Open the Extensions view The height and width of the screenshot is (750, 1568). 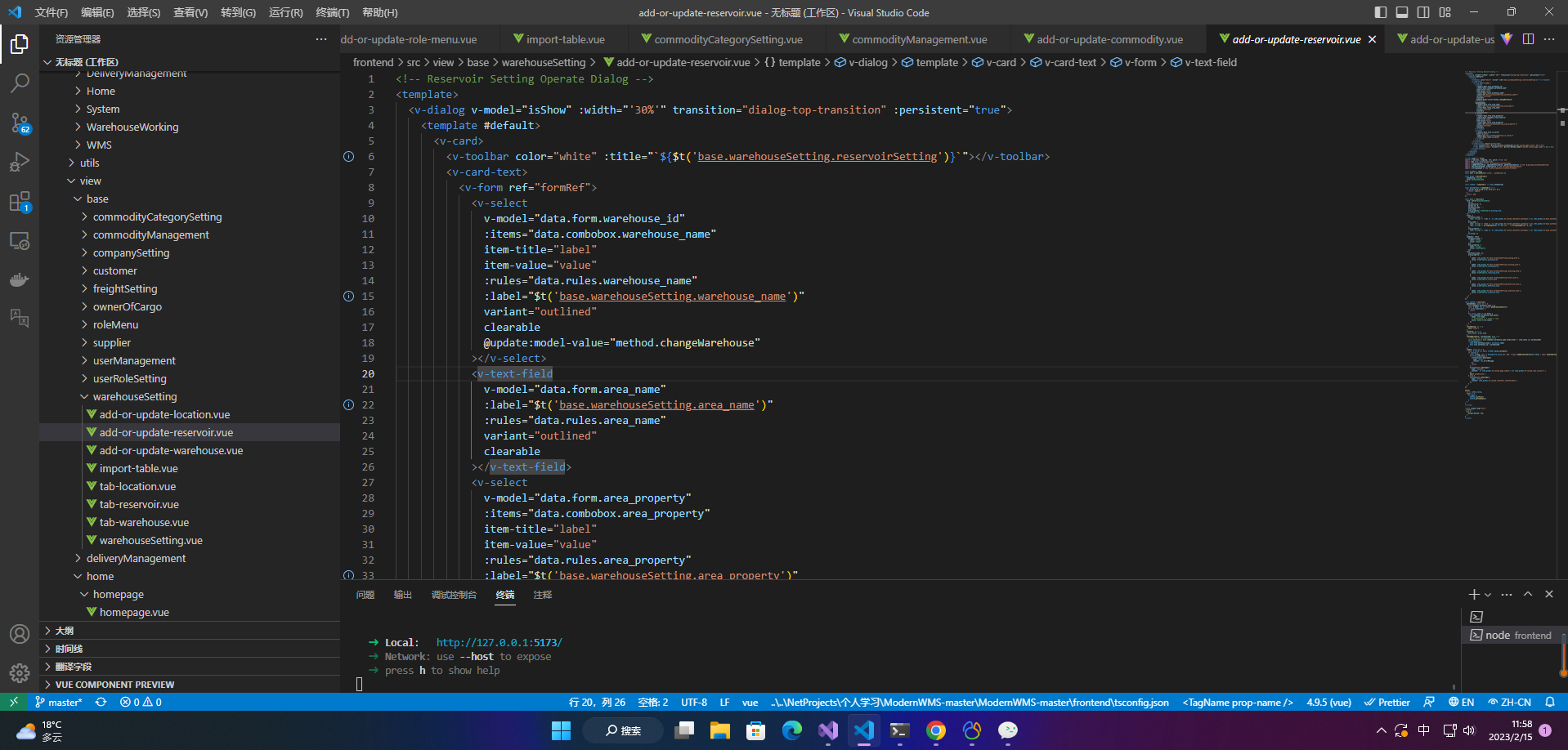[20, 201]
